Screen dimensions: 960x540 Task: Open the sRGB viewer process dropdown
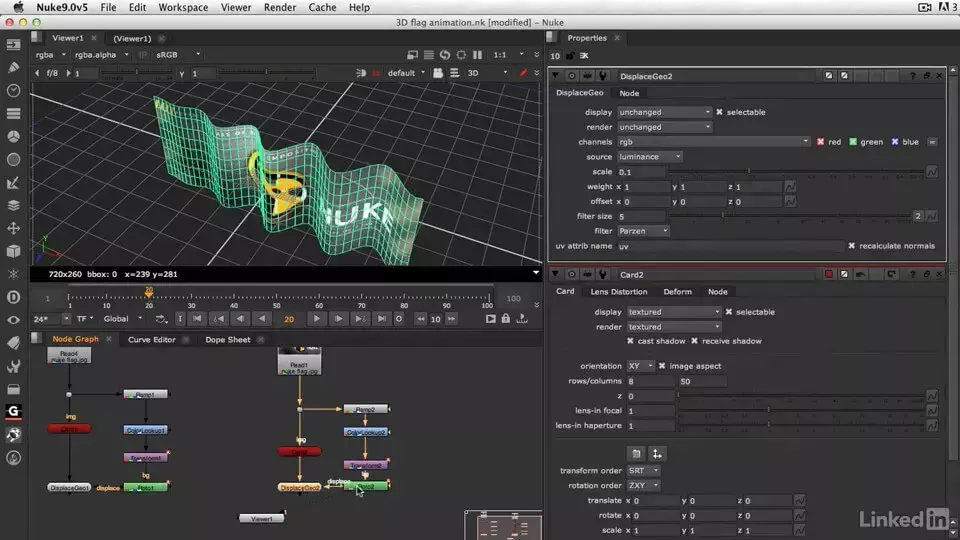(178, 54)
